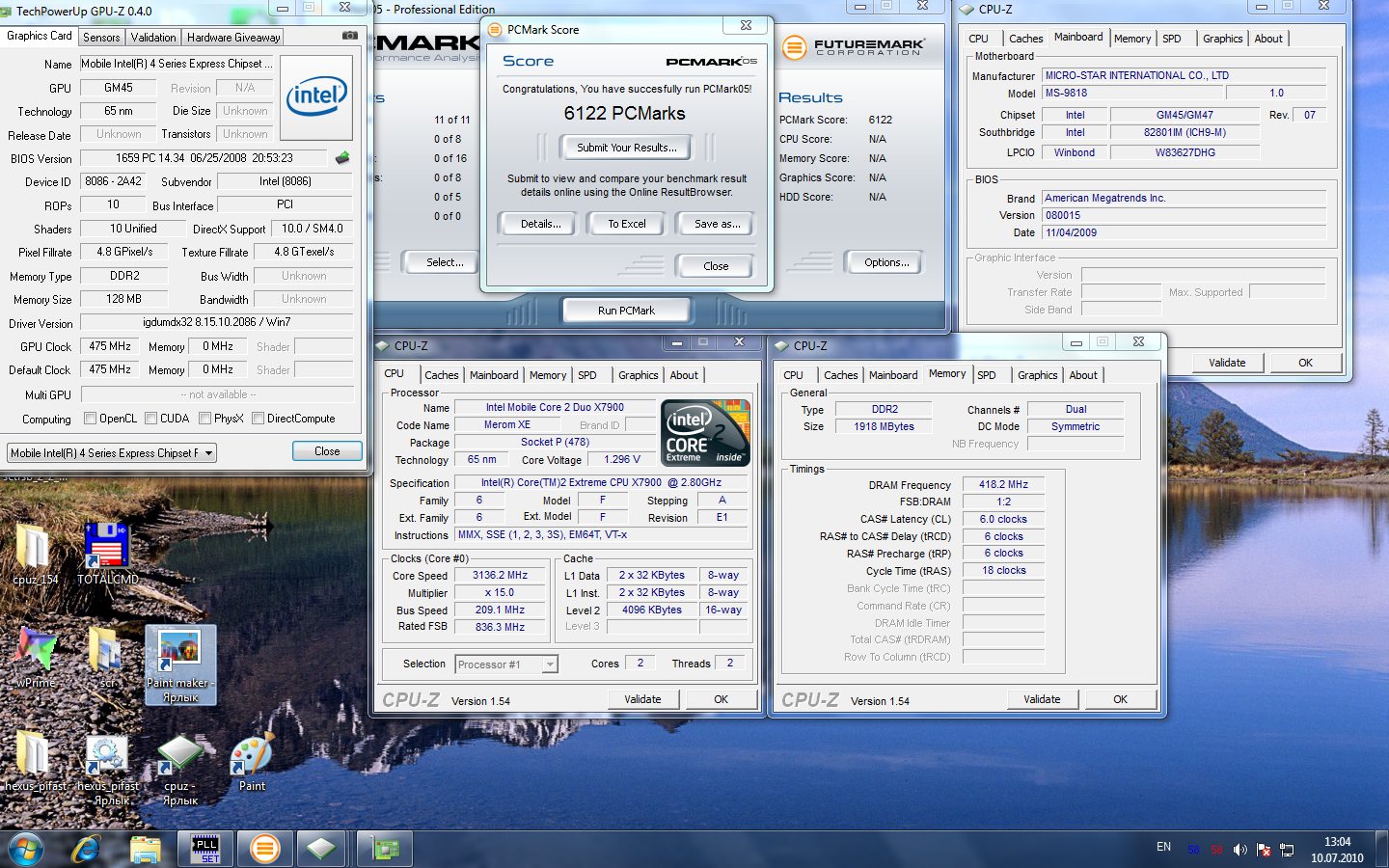Click the Run PCMark button
The image size is (1389, 868).
(x=626, y=311)
